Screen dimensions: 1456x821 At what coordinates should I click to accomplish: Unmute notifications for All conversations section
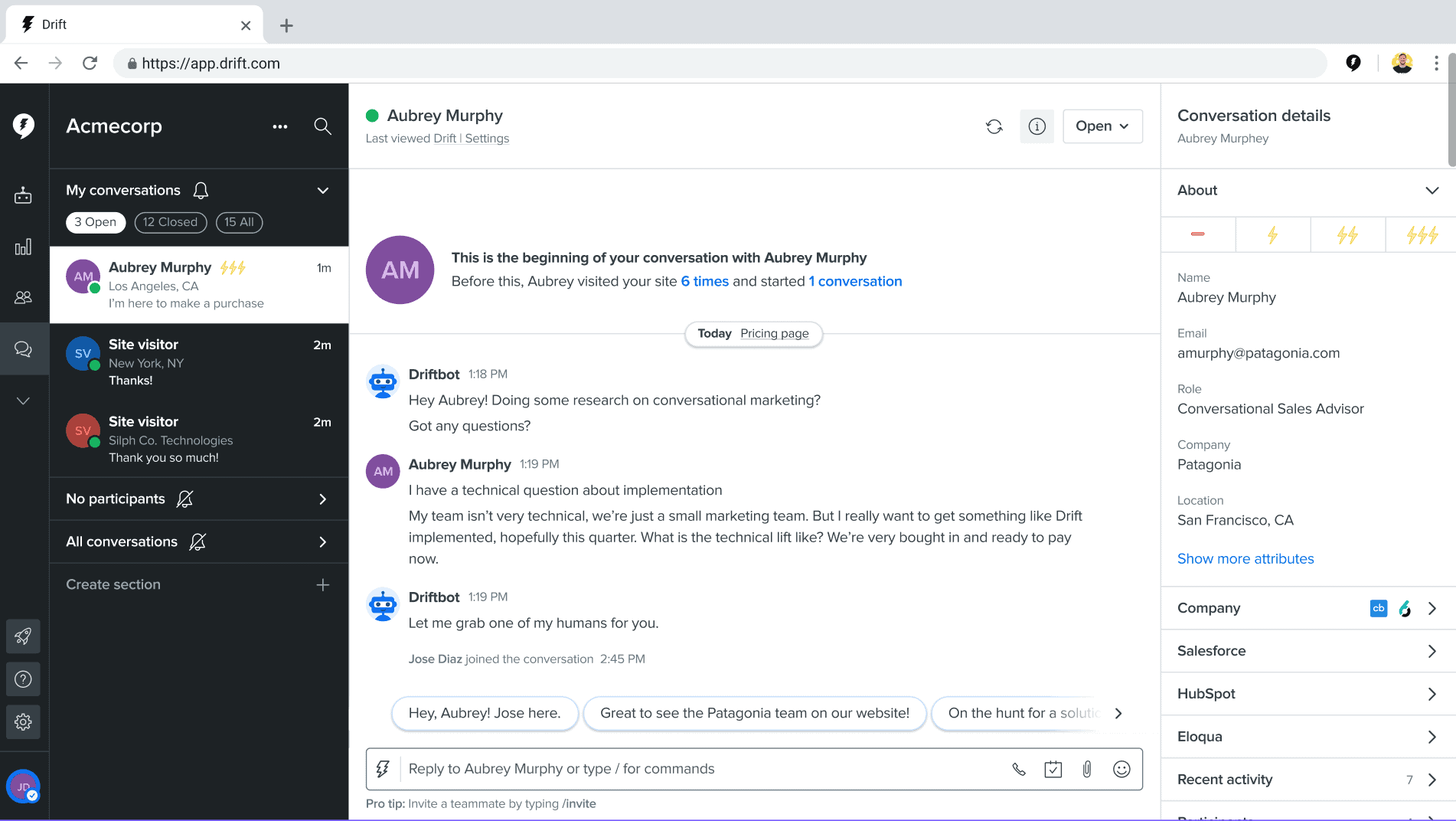coord(198,541)
